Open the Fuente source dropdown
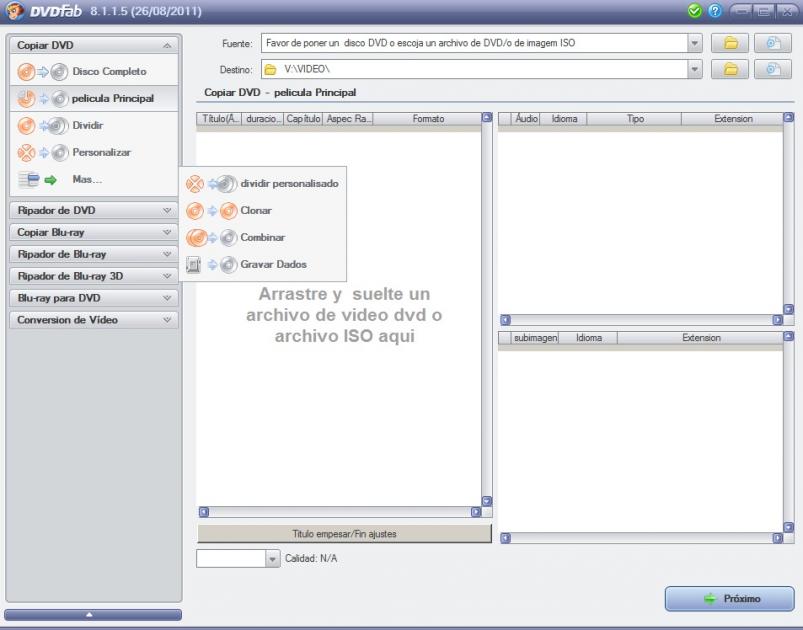Viewport: 803px width, 630px height. [694, 43]
